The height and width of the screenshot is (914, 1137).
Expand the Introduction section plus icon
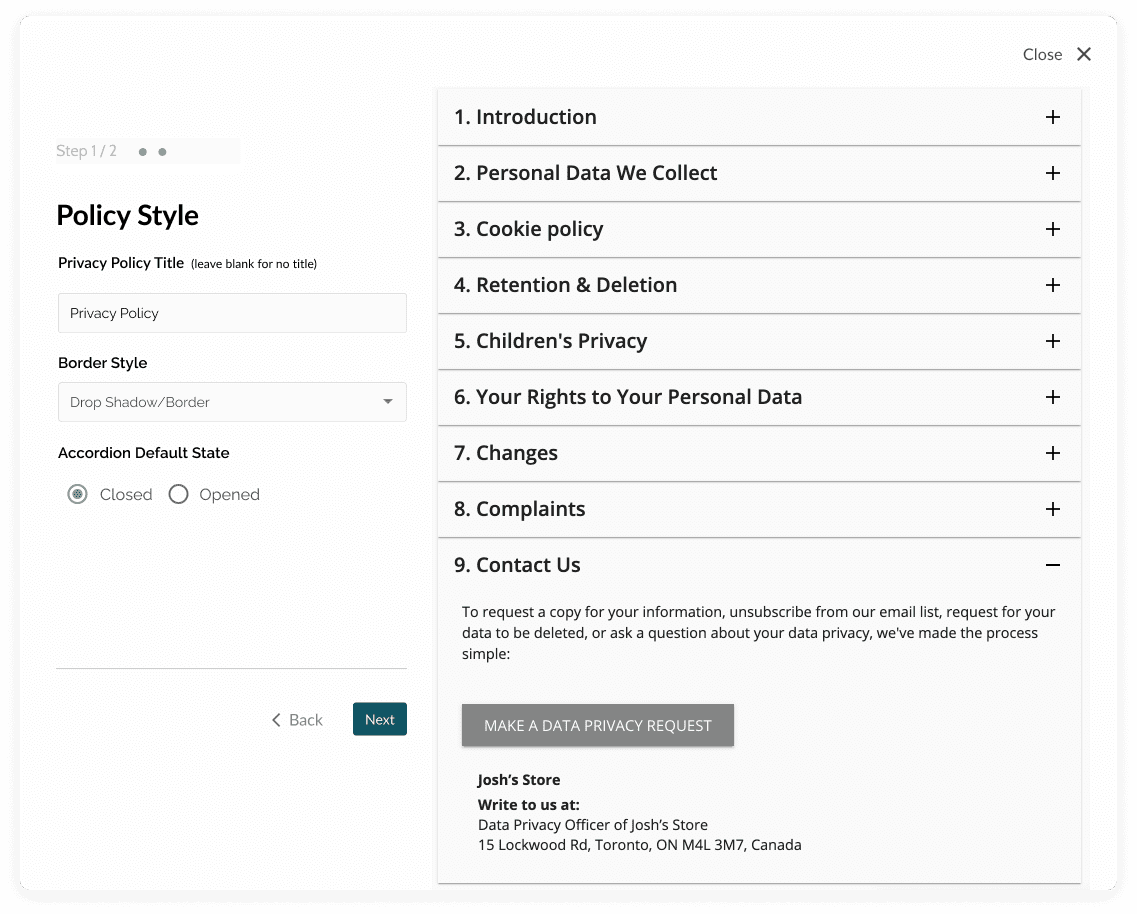(x=1052, y=117)
